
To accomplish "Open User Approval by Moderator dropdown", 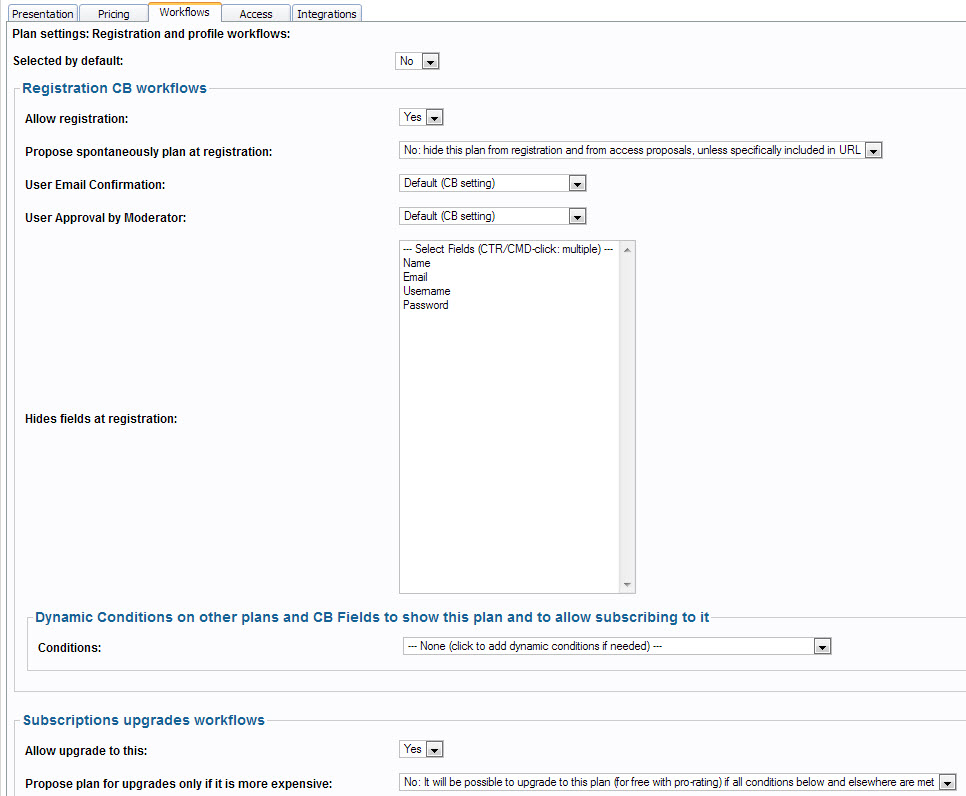I will click(492, 217).
